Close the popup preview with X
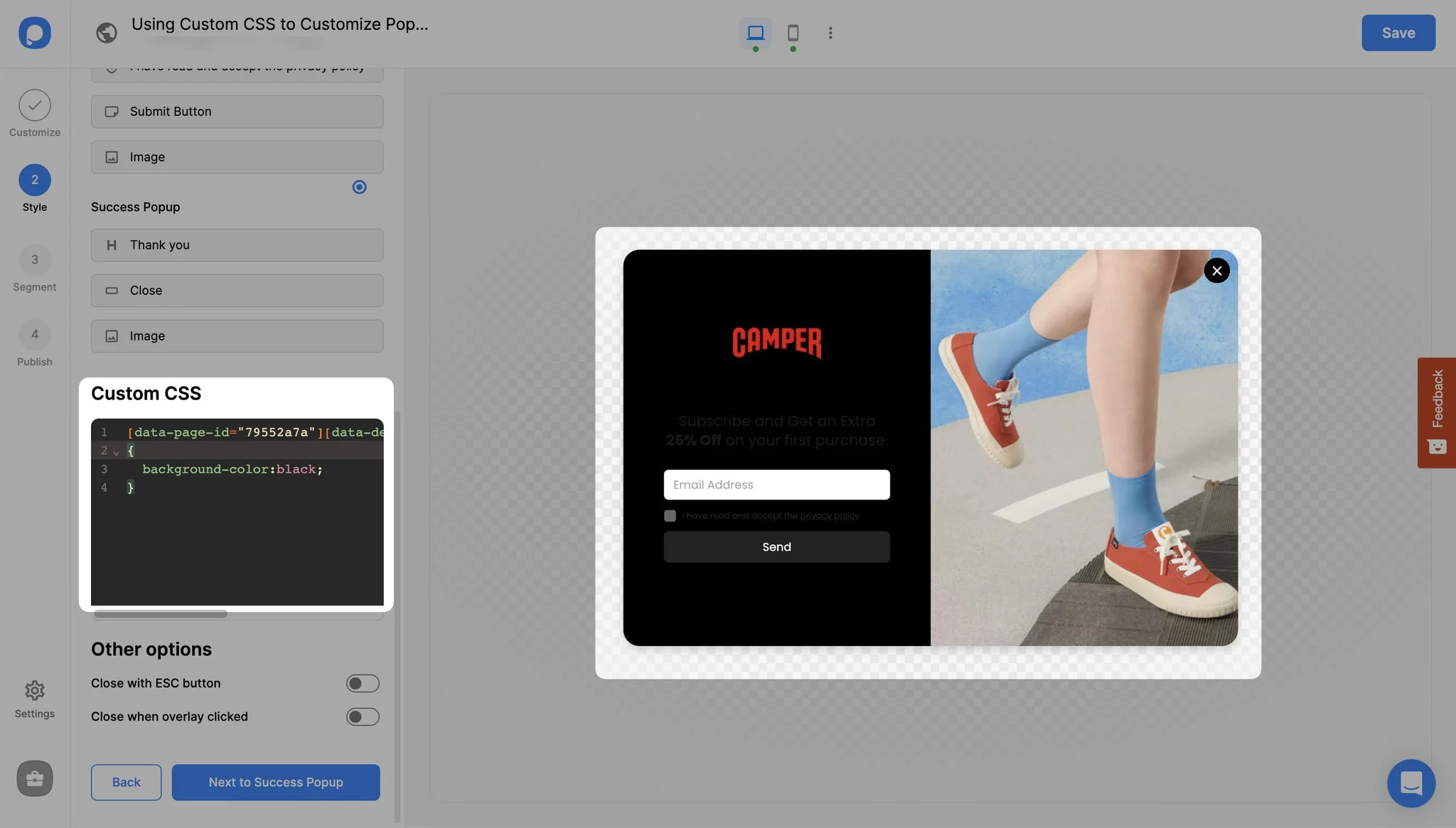Screen dimensions: 1456x828 point(1216,271)
